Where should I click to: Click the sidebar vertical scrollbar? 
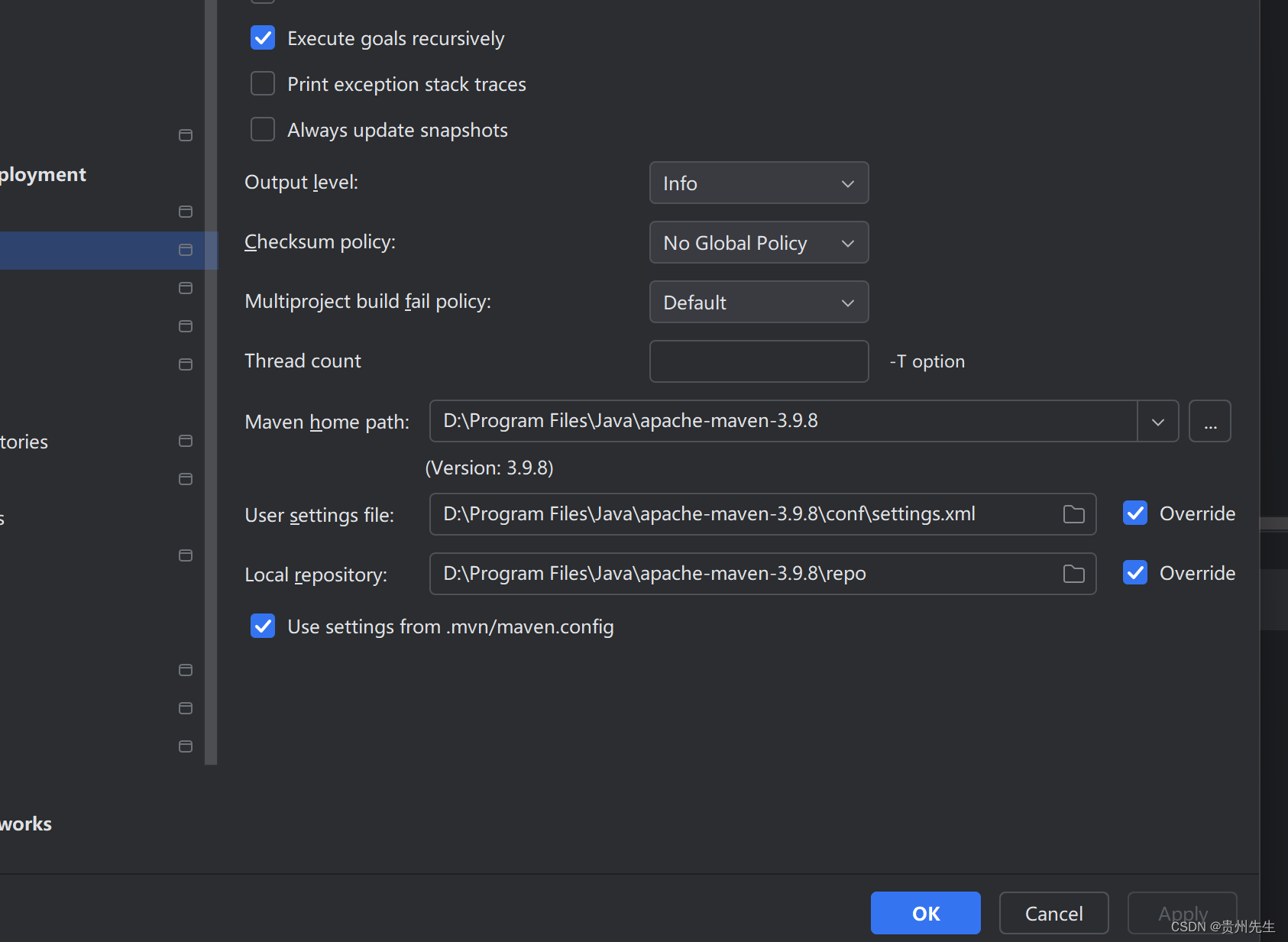(211, 382)
